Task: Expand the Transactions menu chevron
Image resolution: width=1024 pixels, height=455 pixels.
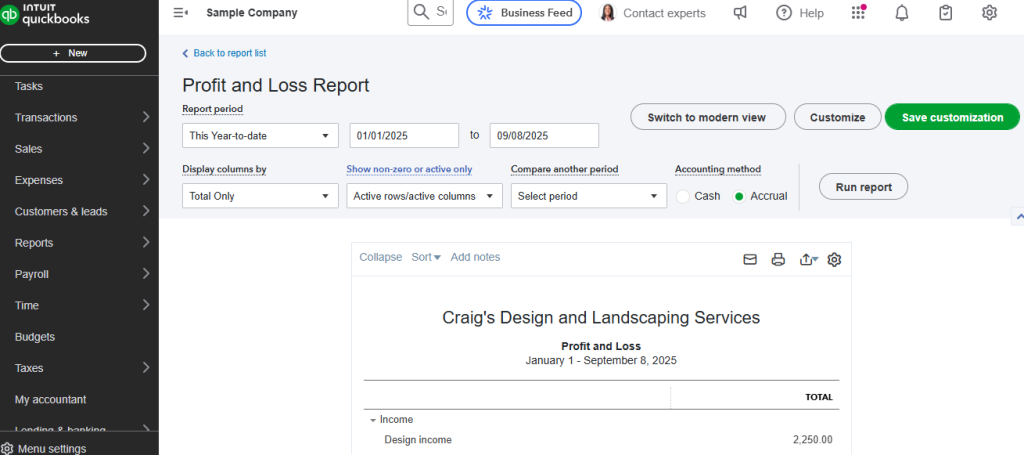Action: (146, 118)
